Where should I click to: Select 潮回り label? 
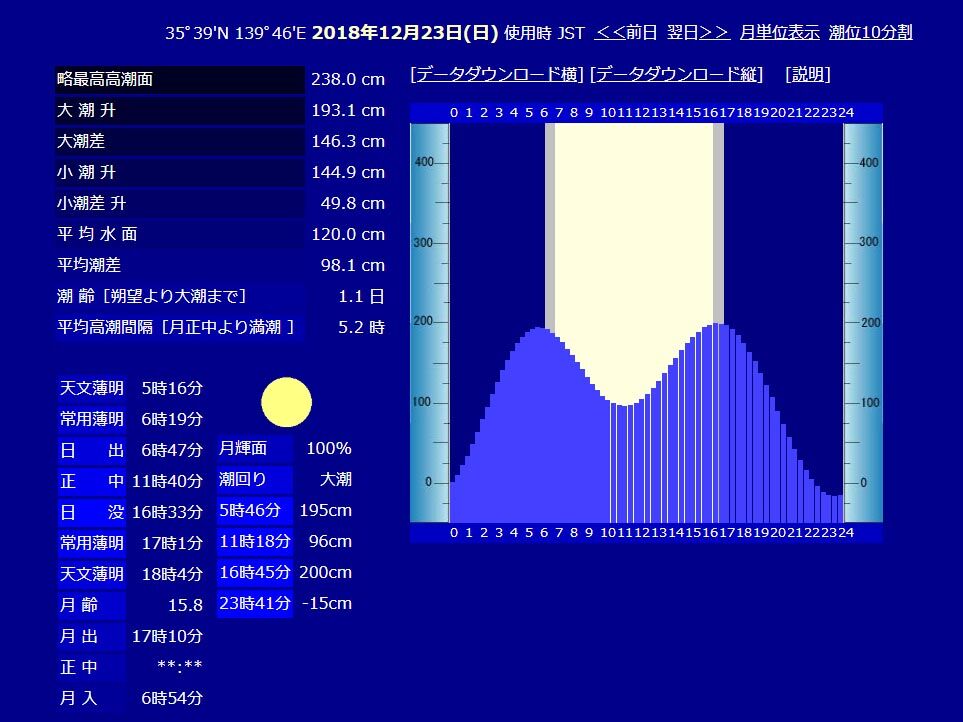click(x=254, y=479)
